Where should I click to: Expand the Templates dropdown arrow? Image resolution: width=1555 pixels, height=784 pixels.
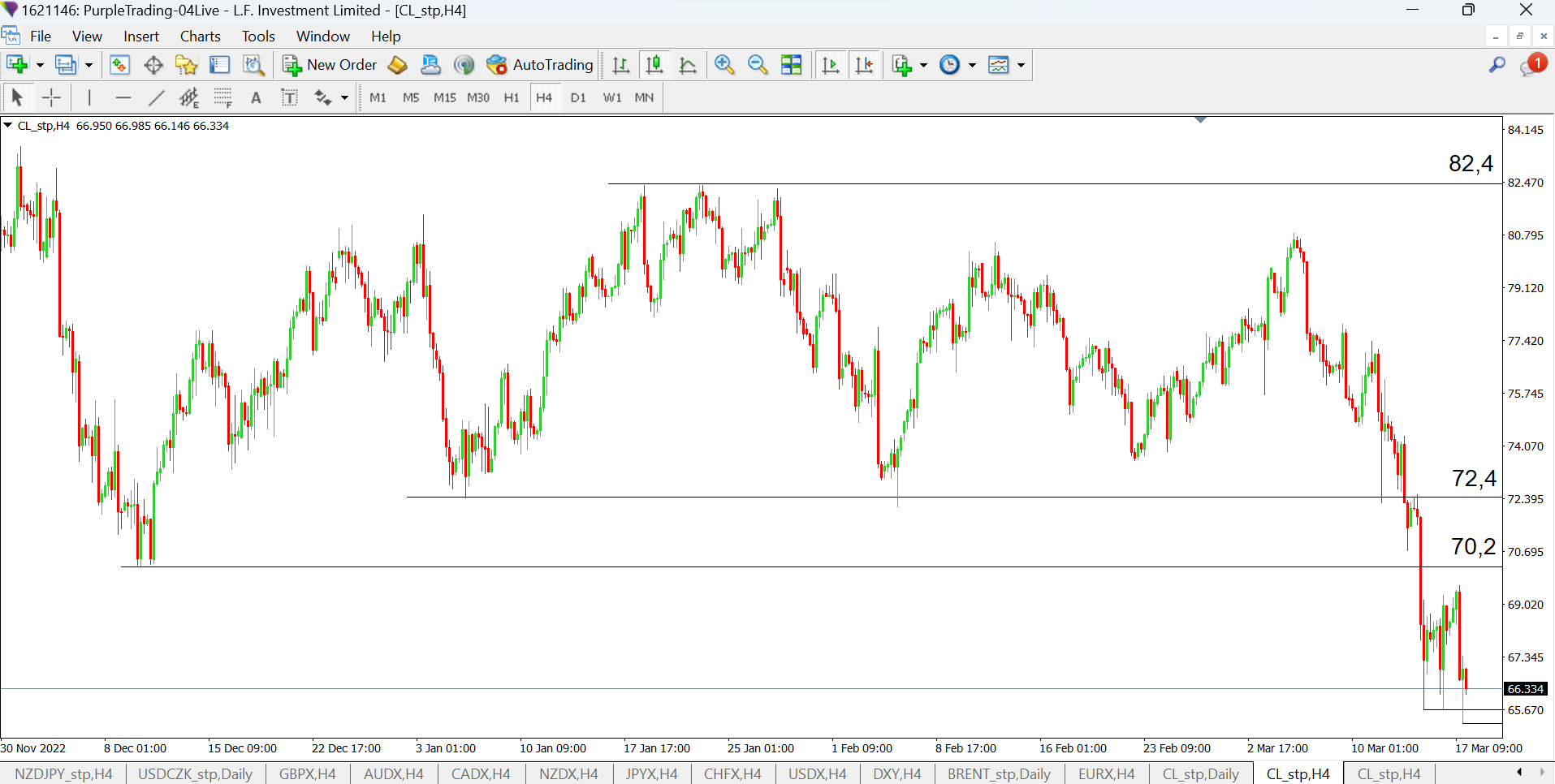pos(1021,65)
